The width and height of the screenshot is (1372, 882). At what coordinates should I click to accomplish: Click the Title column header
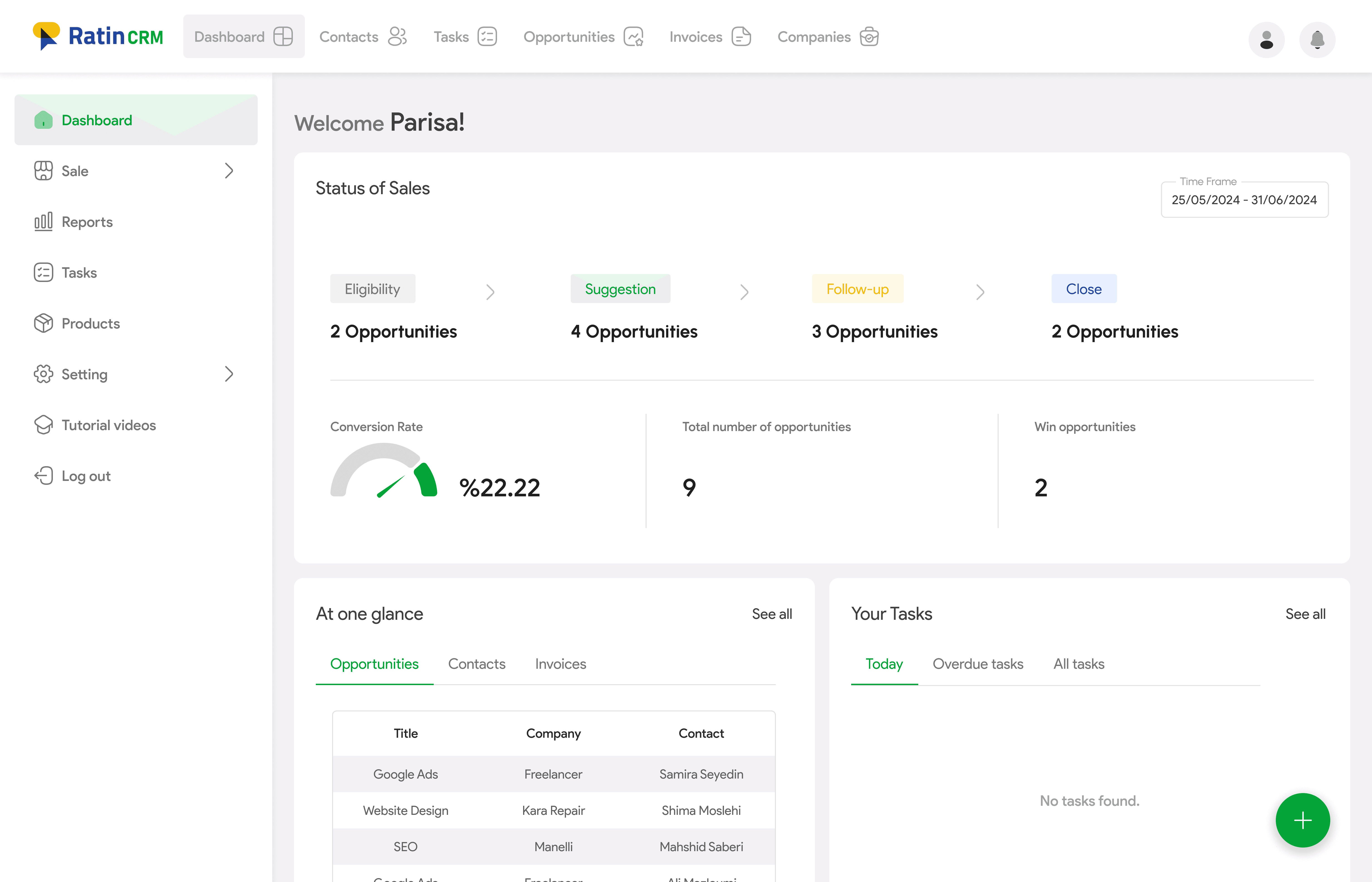(x=405, y=733)
